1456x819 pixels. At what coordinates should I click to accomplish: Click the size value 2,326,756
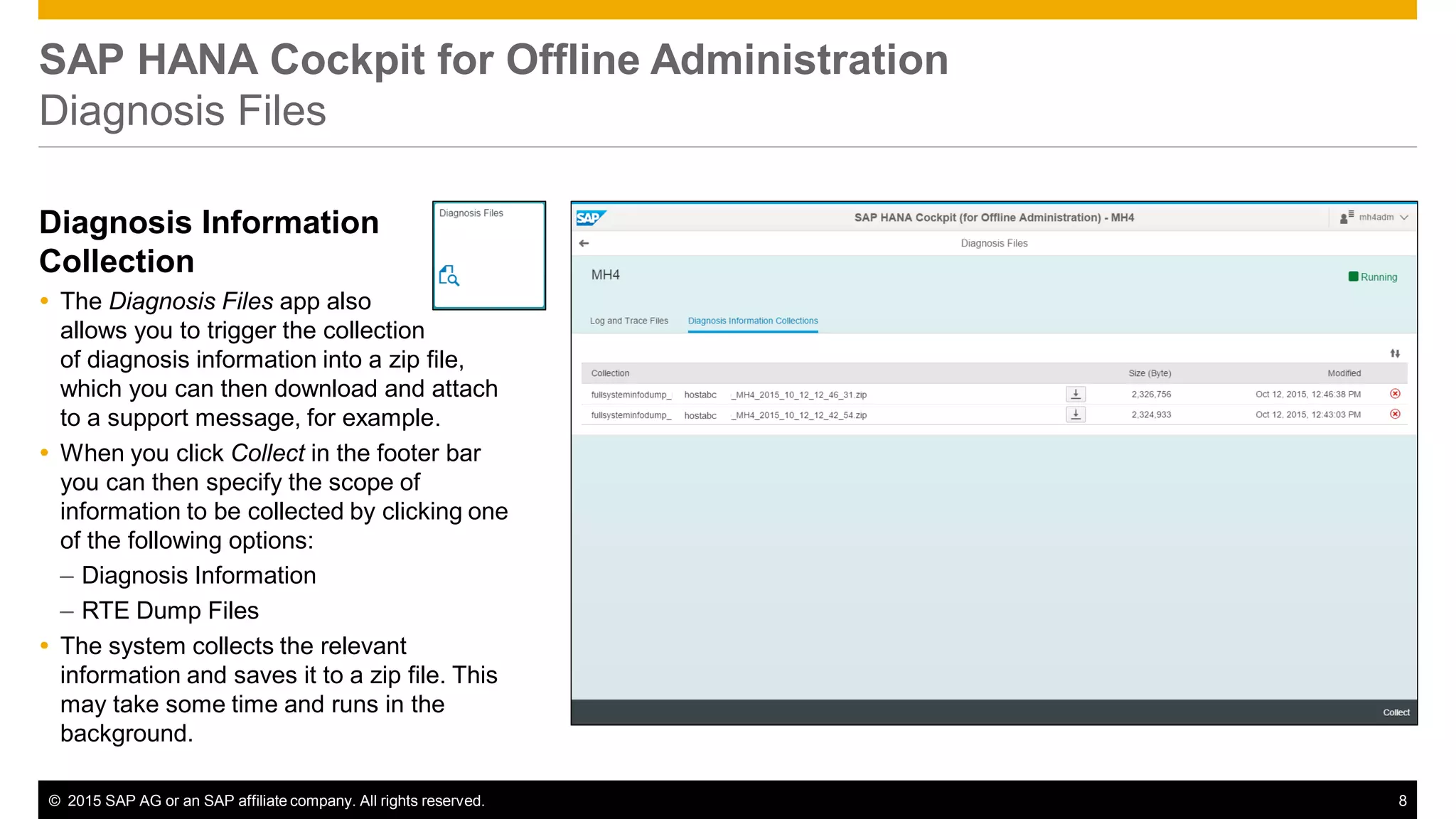1151,394
